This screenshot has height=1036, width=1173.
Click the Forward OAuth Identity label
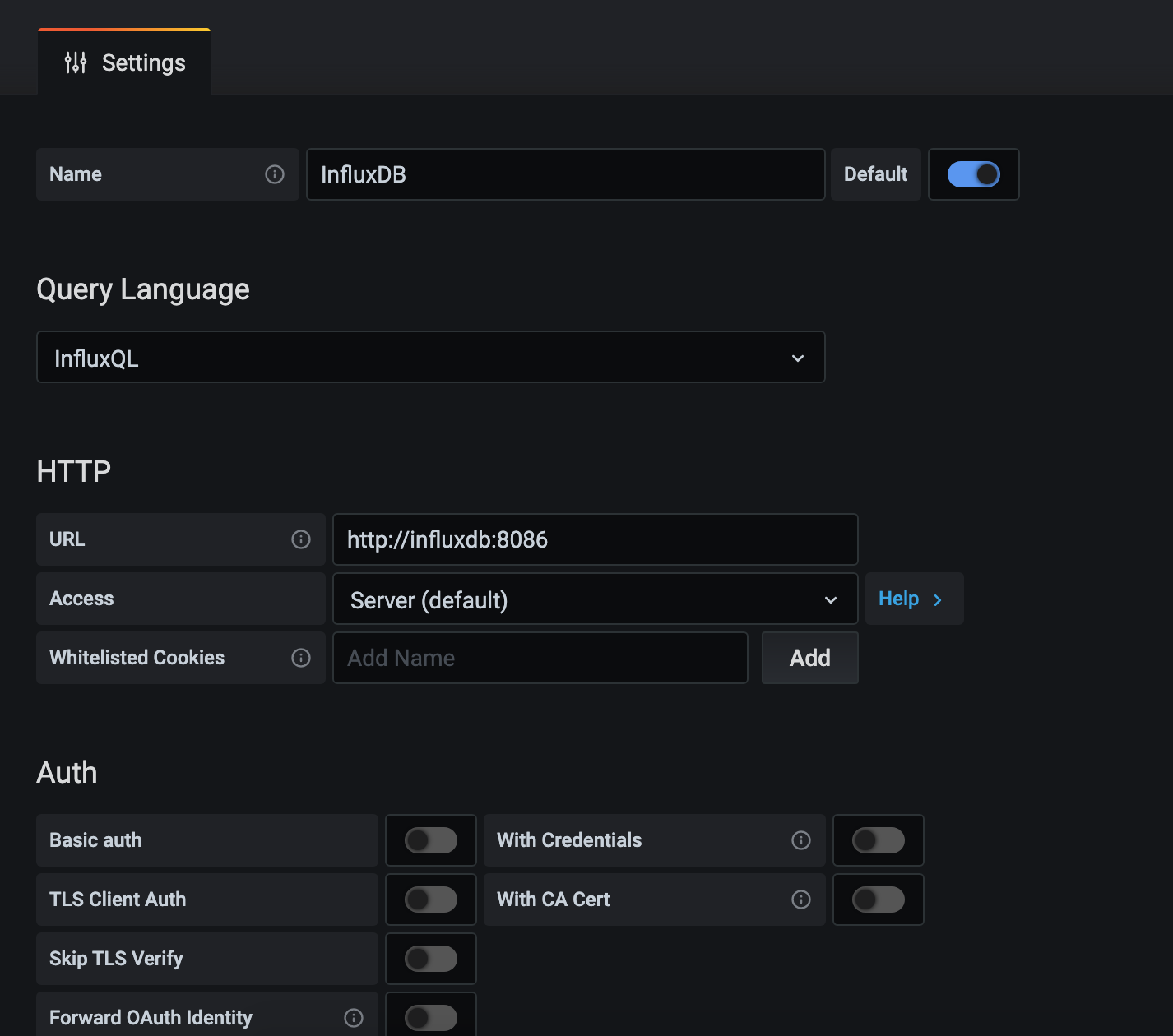[x=151, y=1018]
